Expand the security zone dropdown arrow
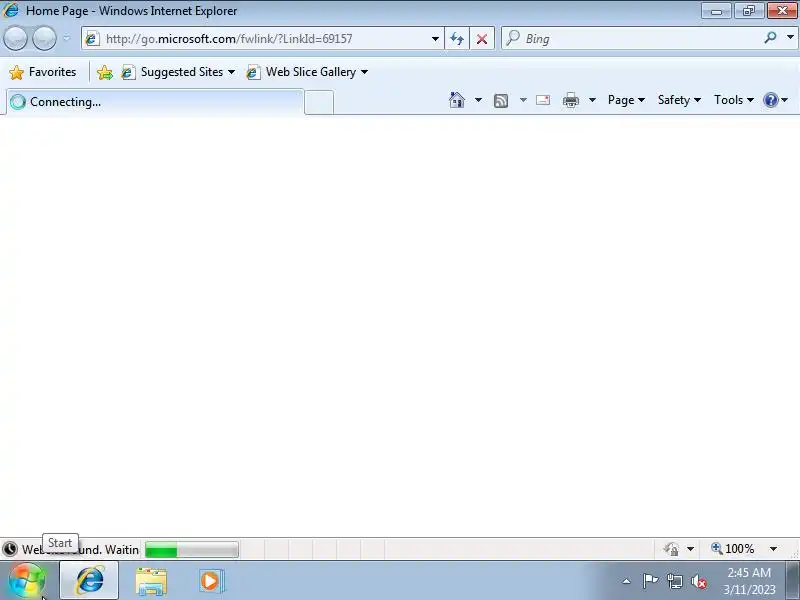The width and height of the screenshot is (800, 600). coord(690,549)
